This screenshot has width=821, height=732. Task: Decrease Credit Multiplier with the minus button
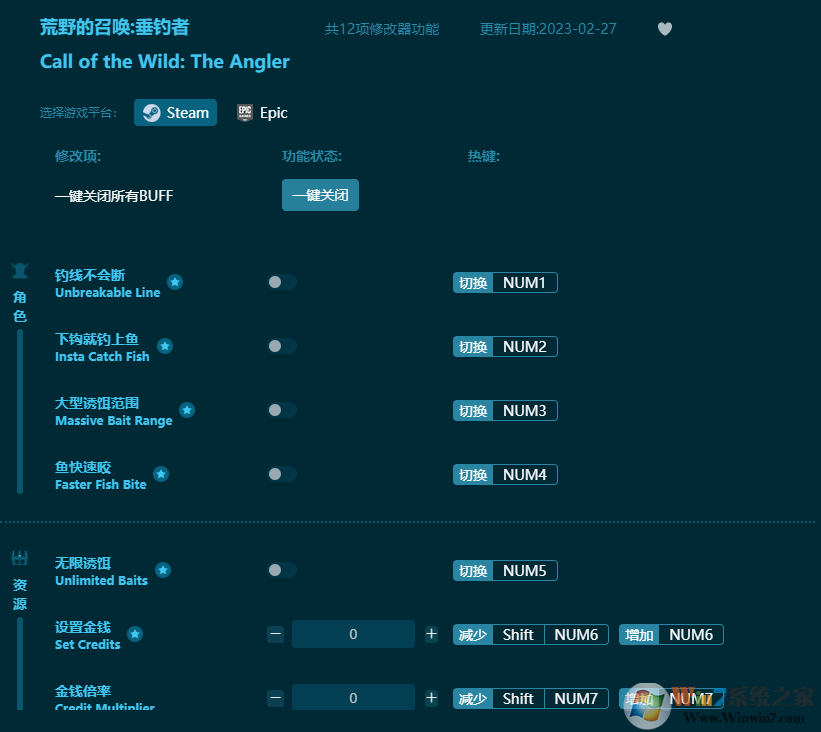tap(275, 698)
